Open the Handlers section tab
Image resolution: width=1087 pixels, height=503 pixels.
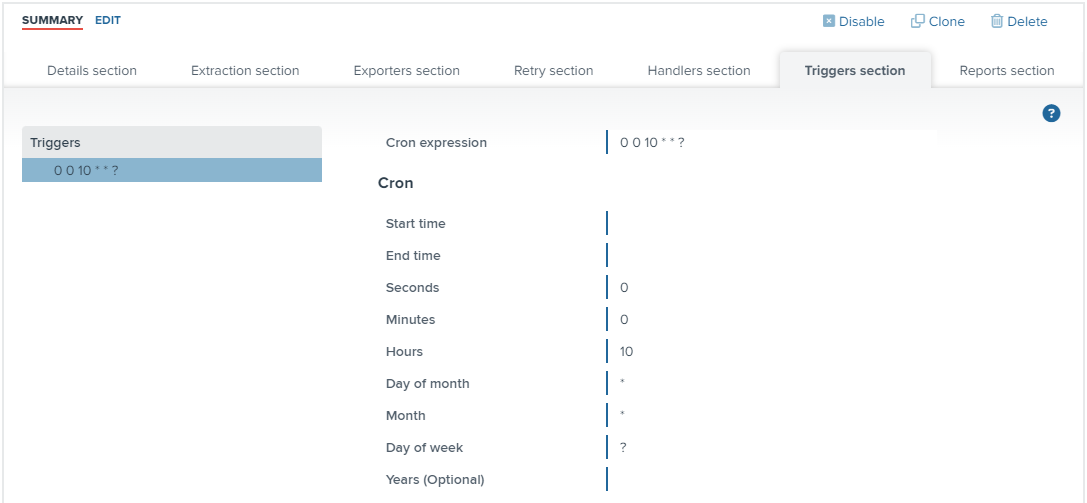click(699, 71)
